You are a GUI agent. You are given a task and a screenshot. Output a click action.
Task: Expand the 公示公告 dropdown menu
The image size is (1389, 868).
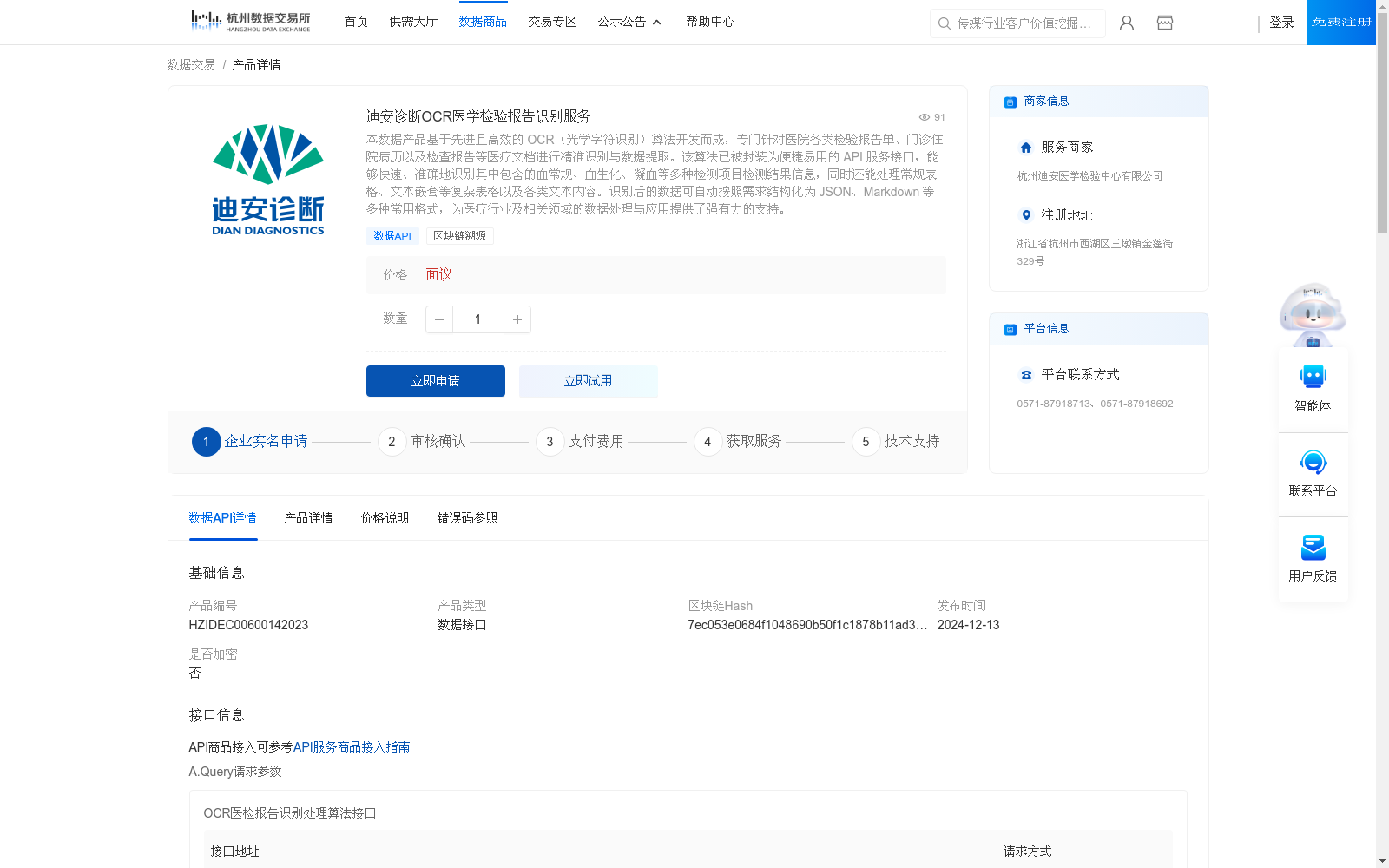629,22
